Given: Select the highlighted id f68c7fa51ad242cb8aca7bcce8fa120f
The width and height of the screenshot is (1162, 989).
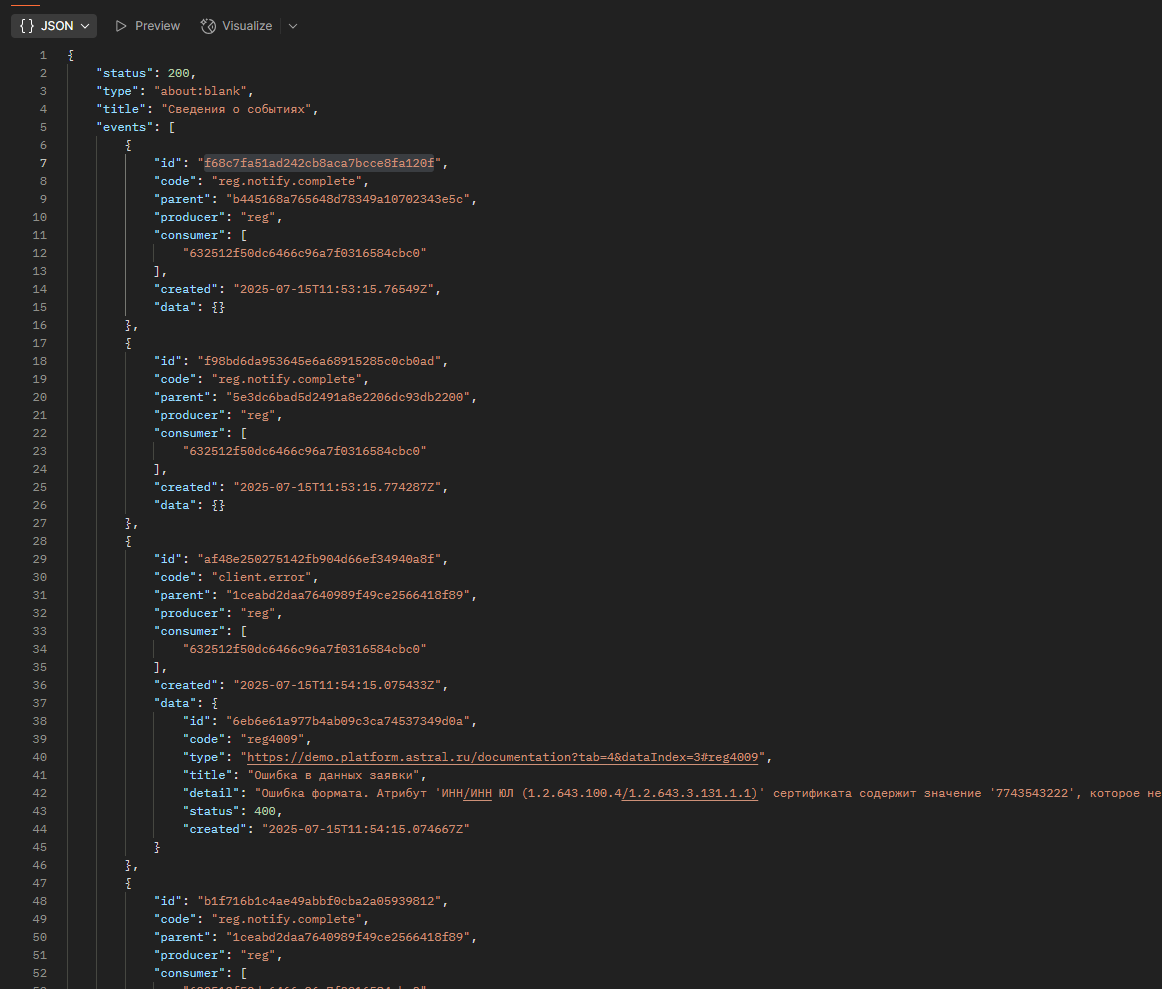Looking at the screenshot, I should 319,163.
